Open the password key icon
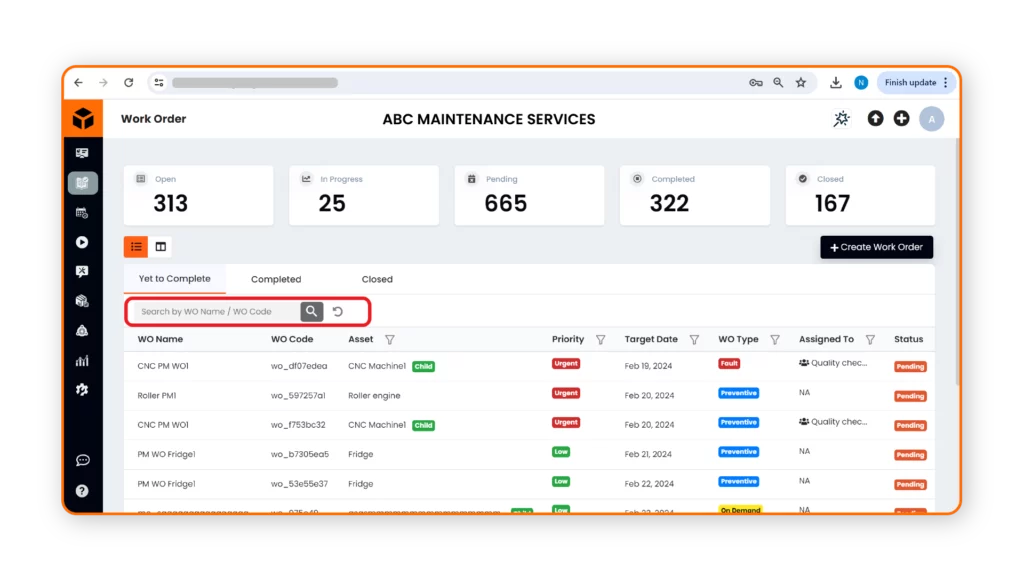Screen dimensions: 1024x576 [756, 82]
